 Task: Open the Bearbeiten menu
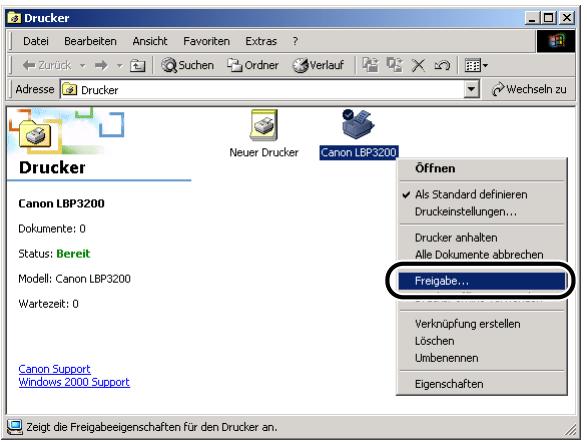click(90, 41)
